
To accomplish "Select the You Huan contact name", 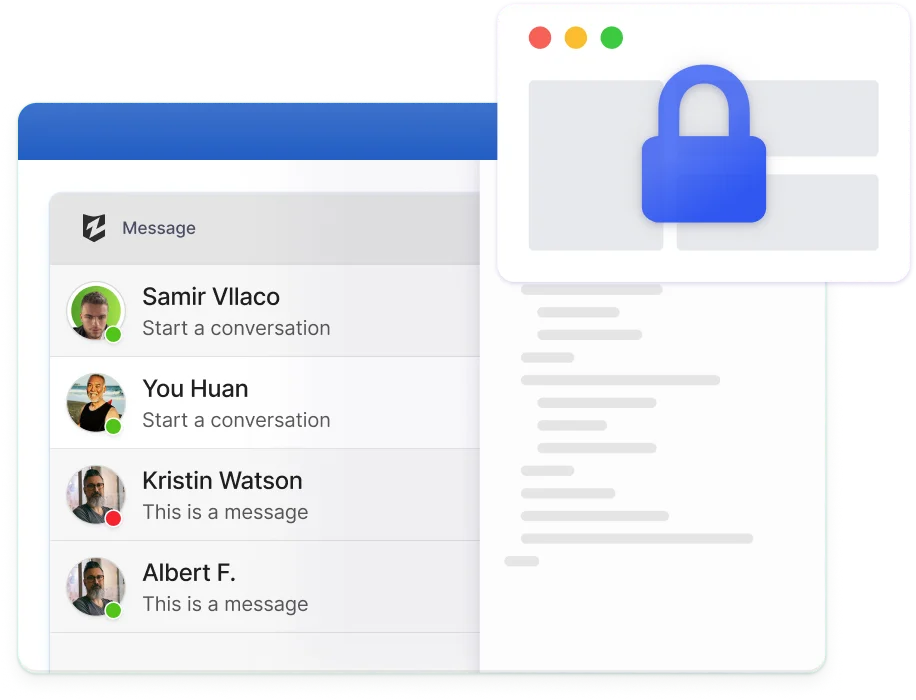I will click(x=195, y=389).
